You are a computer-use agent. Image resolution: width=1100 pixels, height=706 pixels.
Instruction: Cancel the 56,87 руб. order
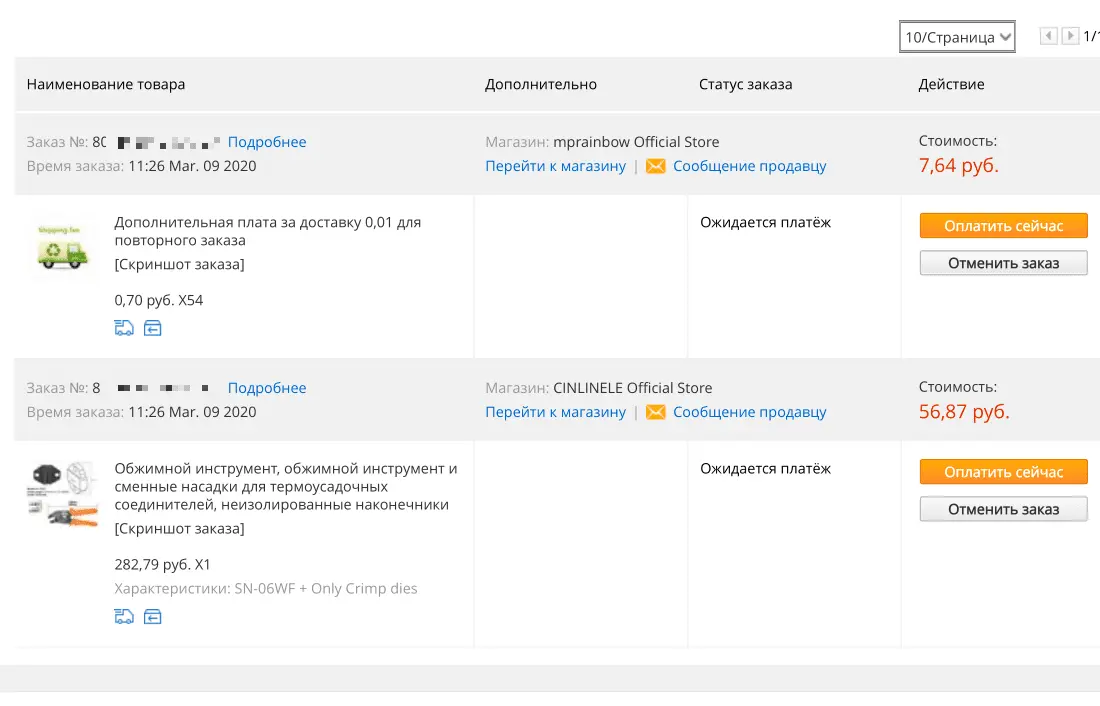point(1003,509)
